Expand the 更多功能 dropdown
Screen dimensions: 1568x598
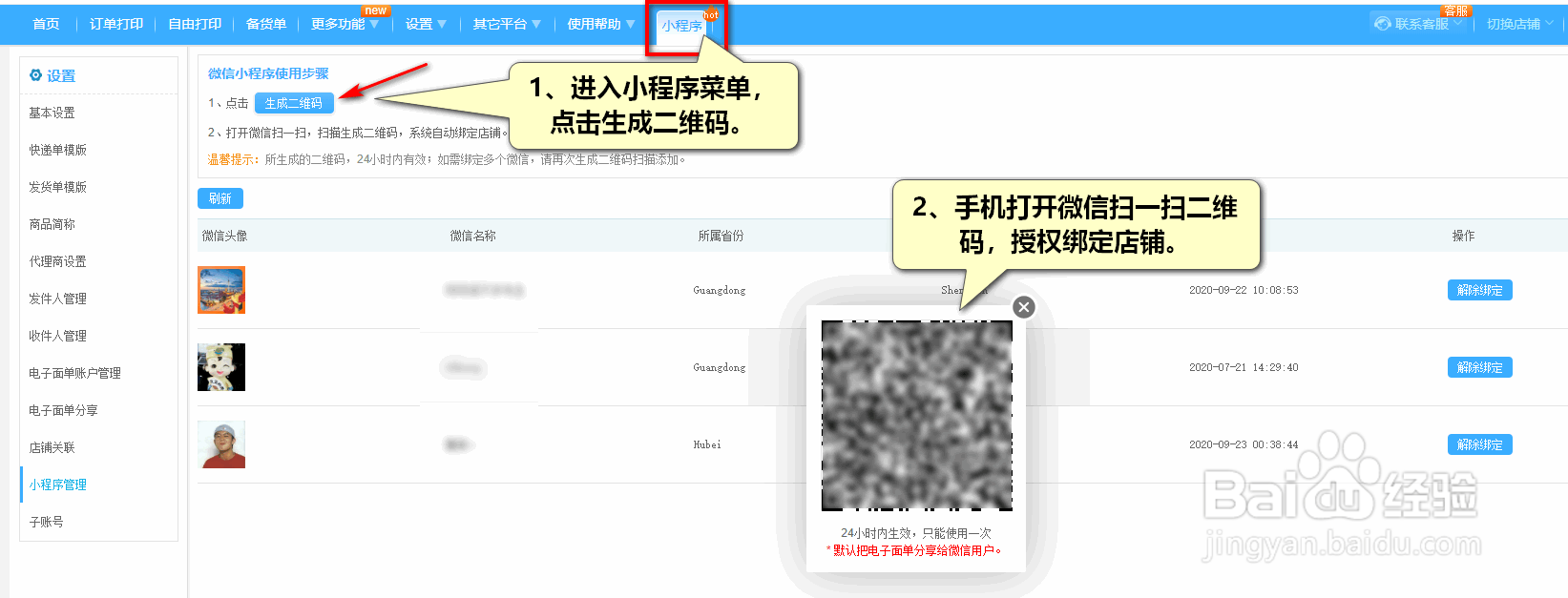[x=345, y=24]
